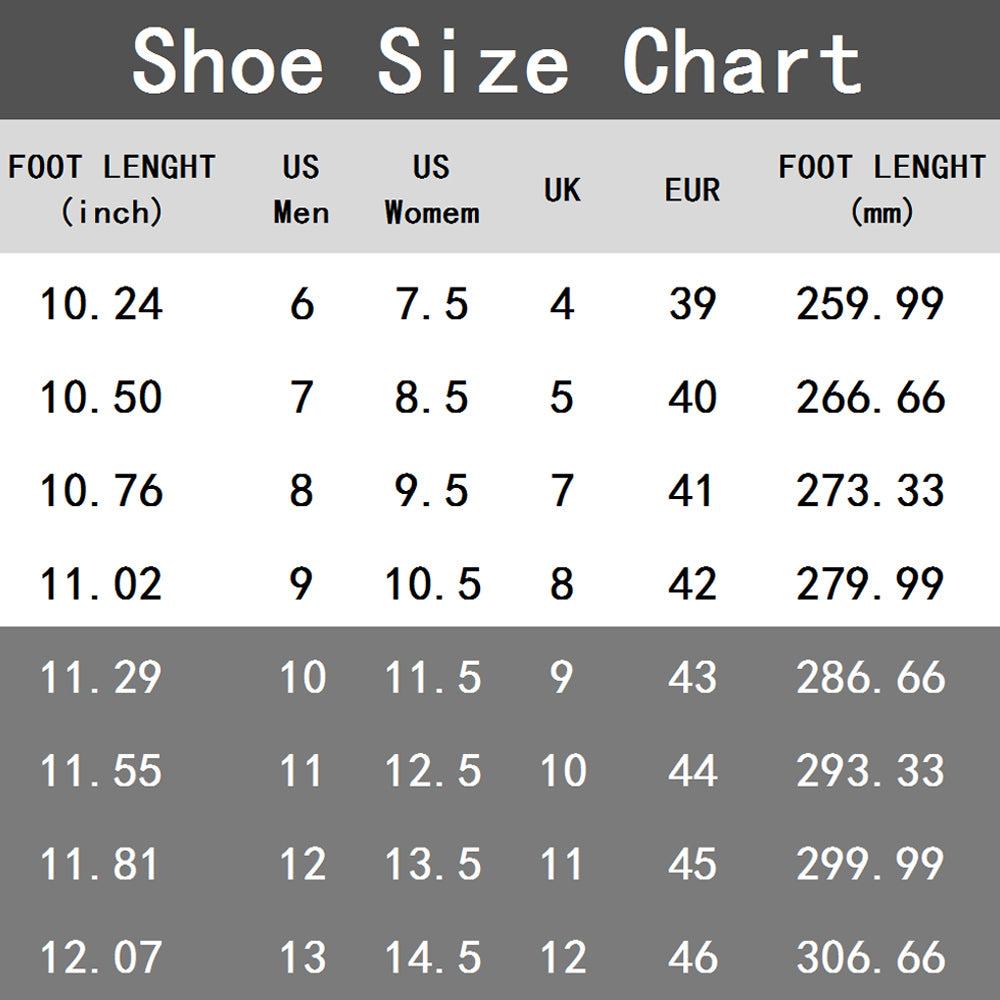Click the US Men column header
The image size is (1000, 1000).
(x=301, y=189)
